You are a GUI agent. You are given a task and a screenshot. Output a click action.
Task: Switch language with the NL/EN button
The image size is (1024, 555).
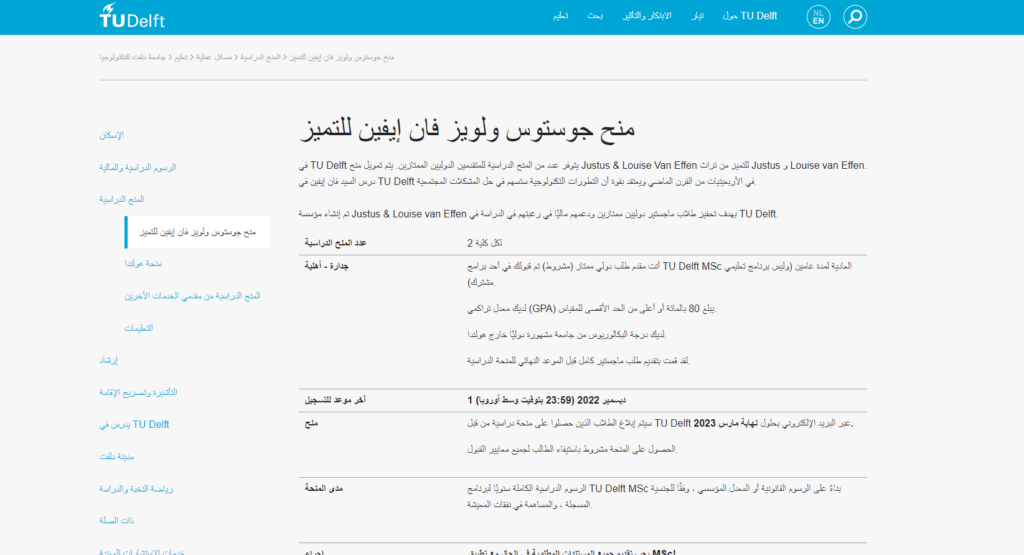[x=818, y=17]
